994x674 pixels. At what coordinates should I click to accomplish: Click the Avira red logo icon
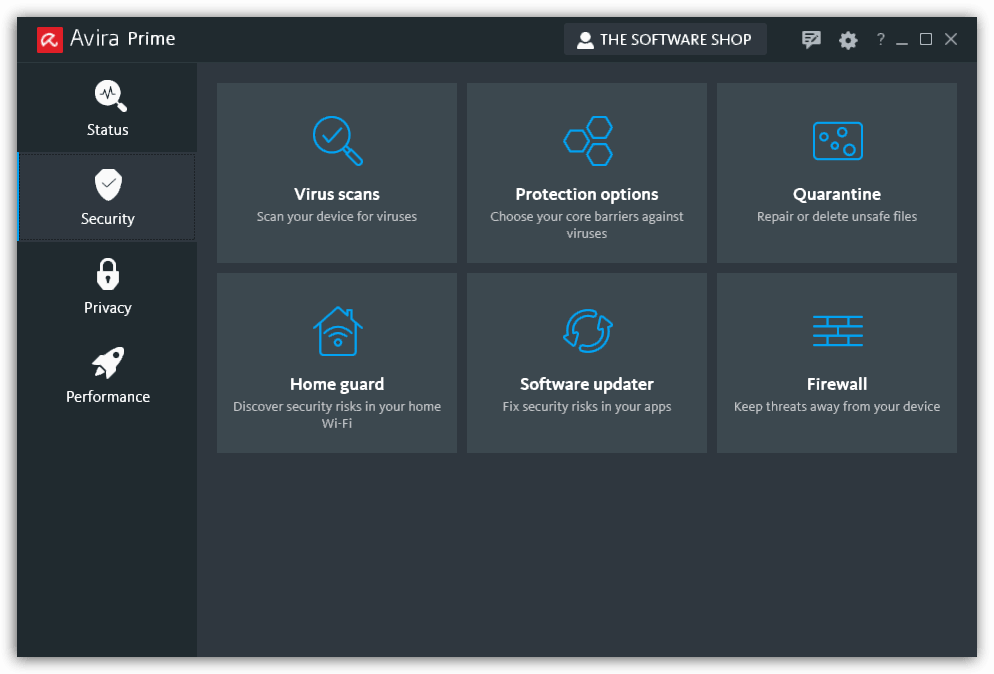50,39
